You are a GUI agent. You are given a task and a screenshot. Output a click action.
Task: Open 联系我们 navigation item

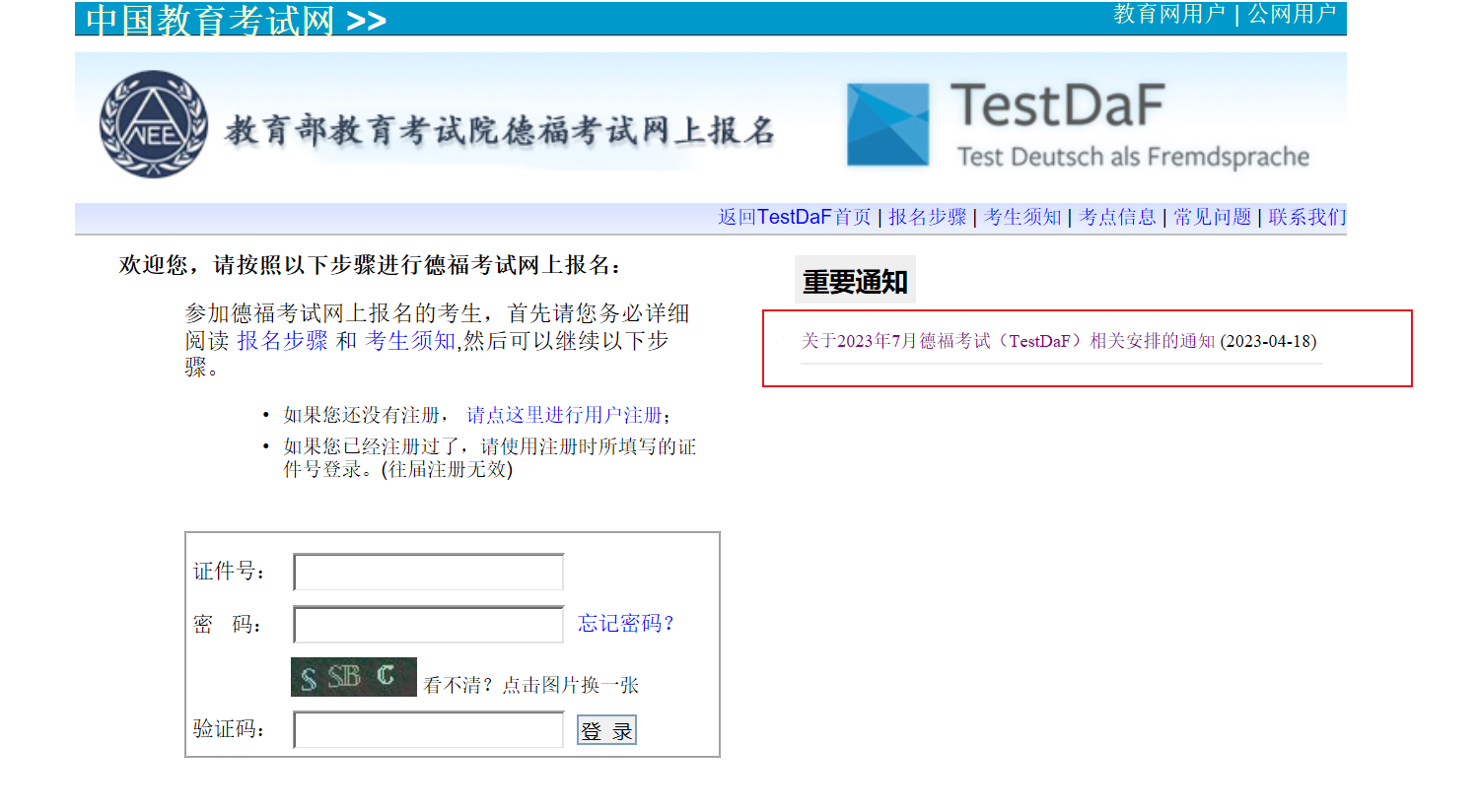[1307, 217]
